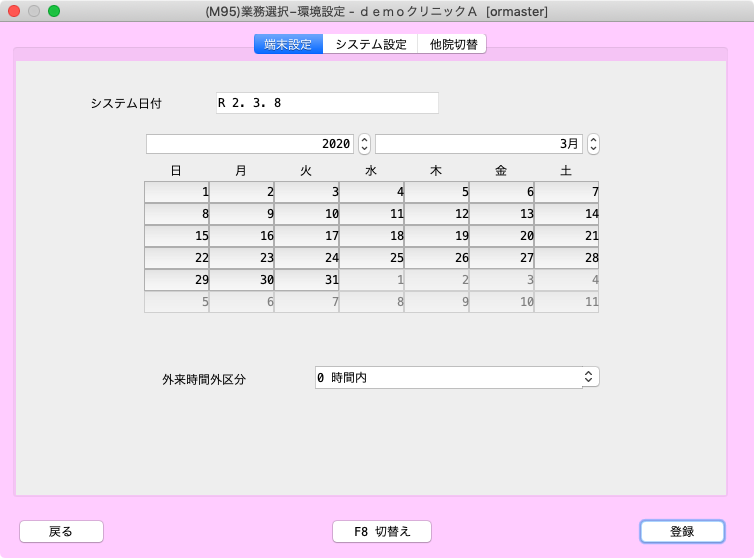Pick day 10 in the March row
The height and width of the screenshot is (558, 754).
tap(307, 214)
